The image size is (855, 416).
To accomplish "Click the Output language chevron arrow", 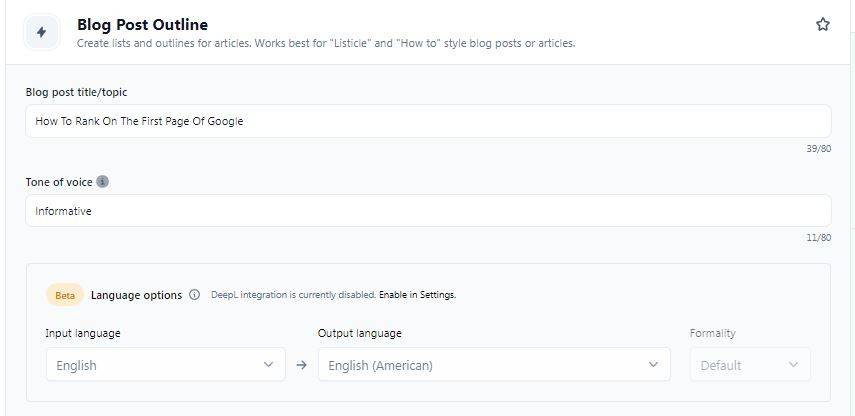I will point(653,364).
